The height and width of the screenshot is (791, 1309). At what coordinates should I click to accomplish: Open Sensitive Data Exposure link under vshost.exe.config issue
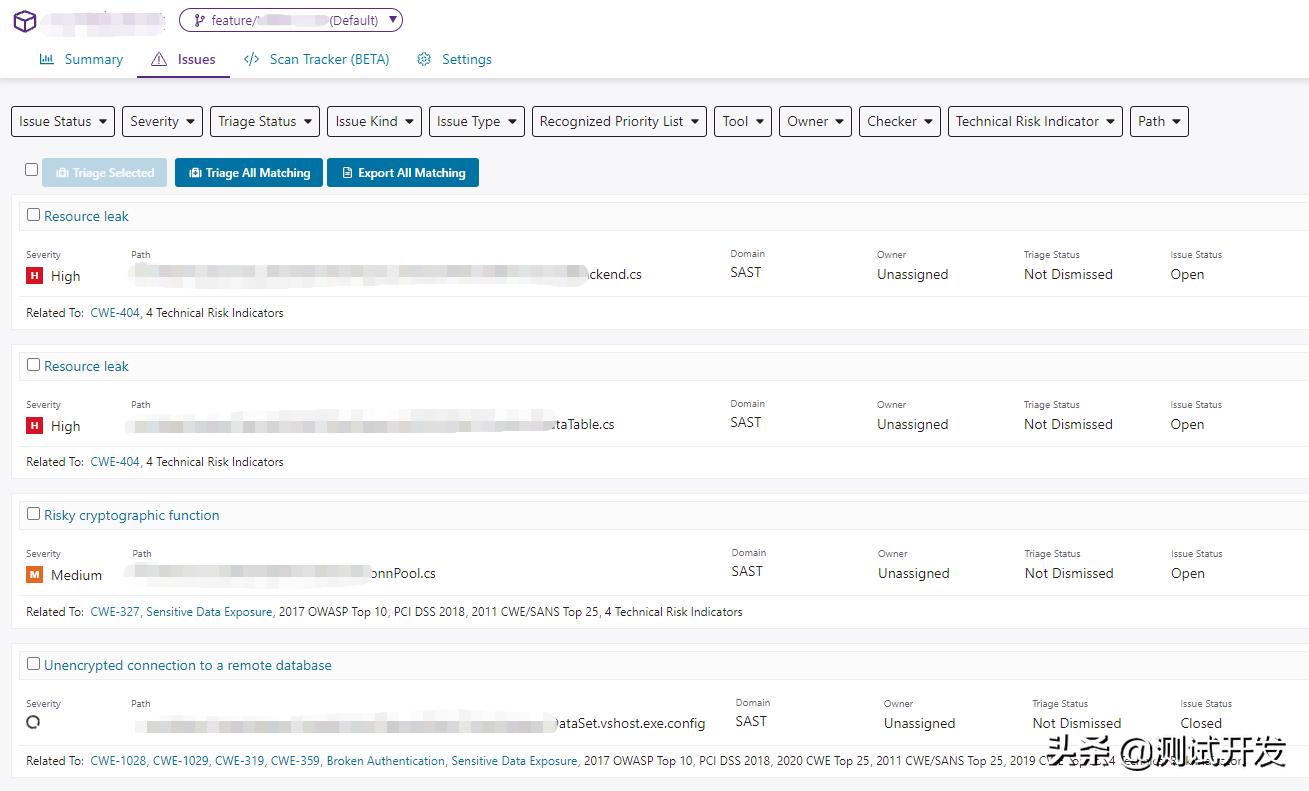[514, 761]
